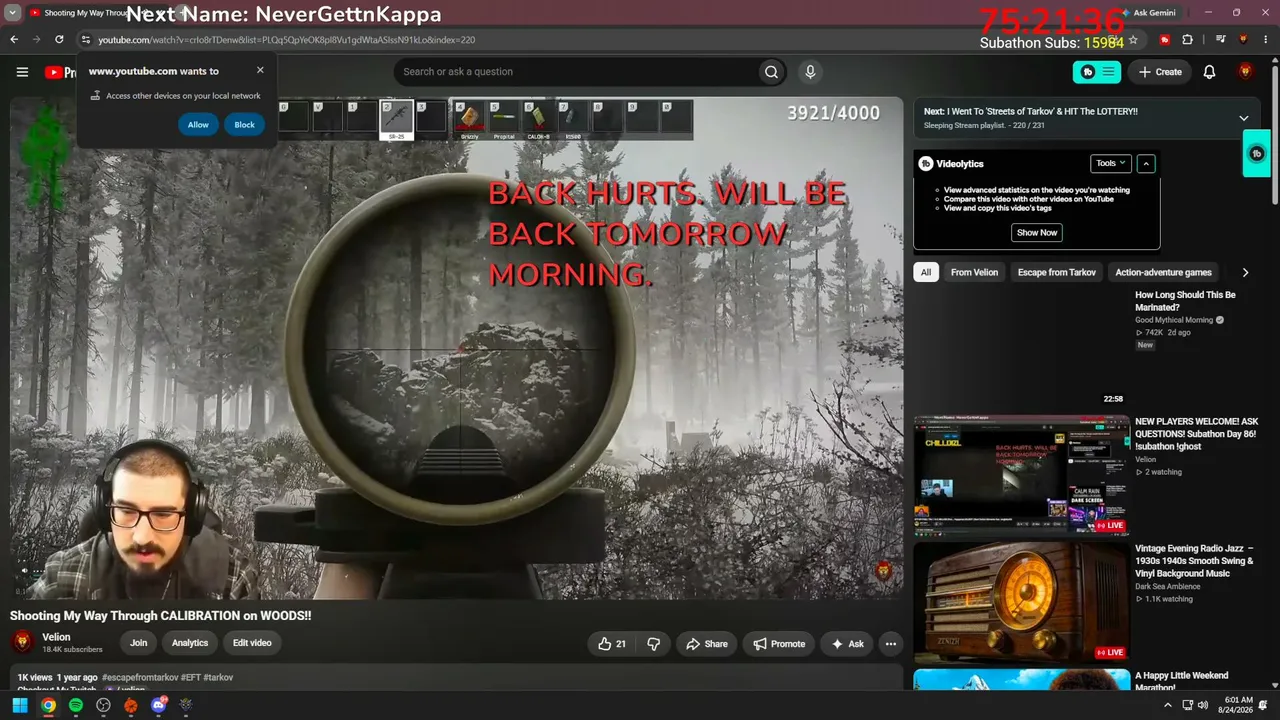Run the search with the magnifier button
Screen dimensions: 1280x720
[x=771, y=72]
